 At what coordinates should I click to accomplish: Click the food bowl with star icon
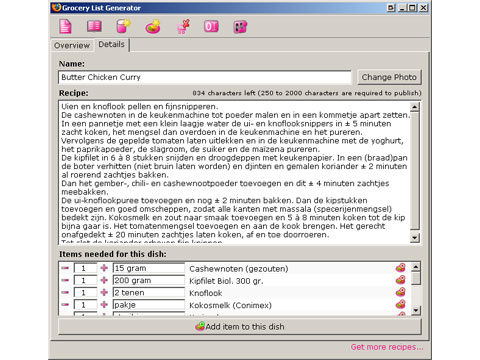153,26
